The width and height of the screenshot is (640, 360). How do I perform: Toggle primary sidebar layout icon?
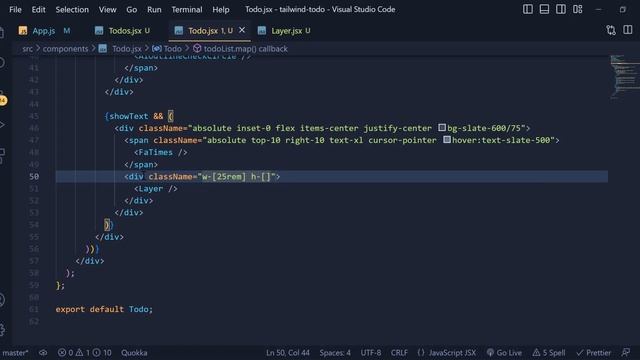click(x=527, y=9)
